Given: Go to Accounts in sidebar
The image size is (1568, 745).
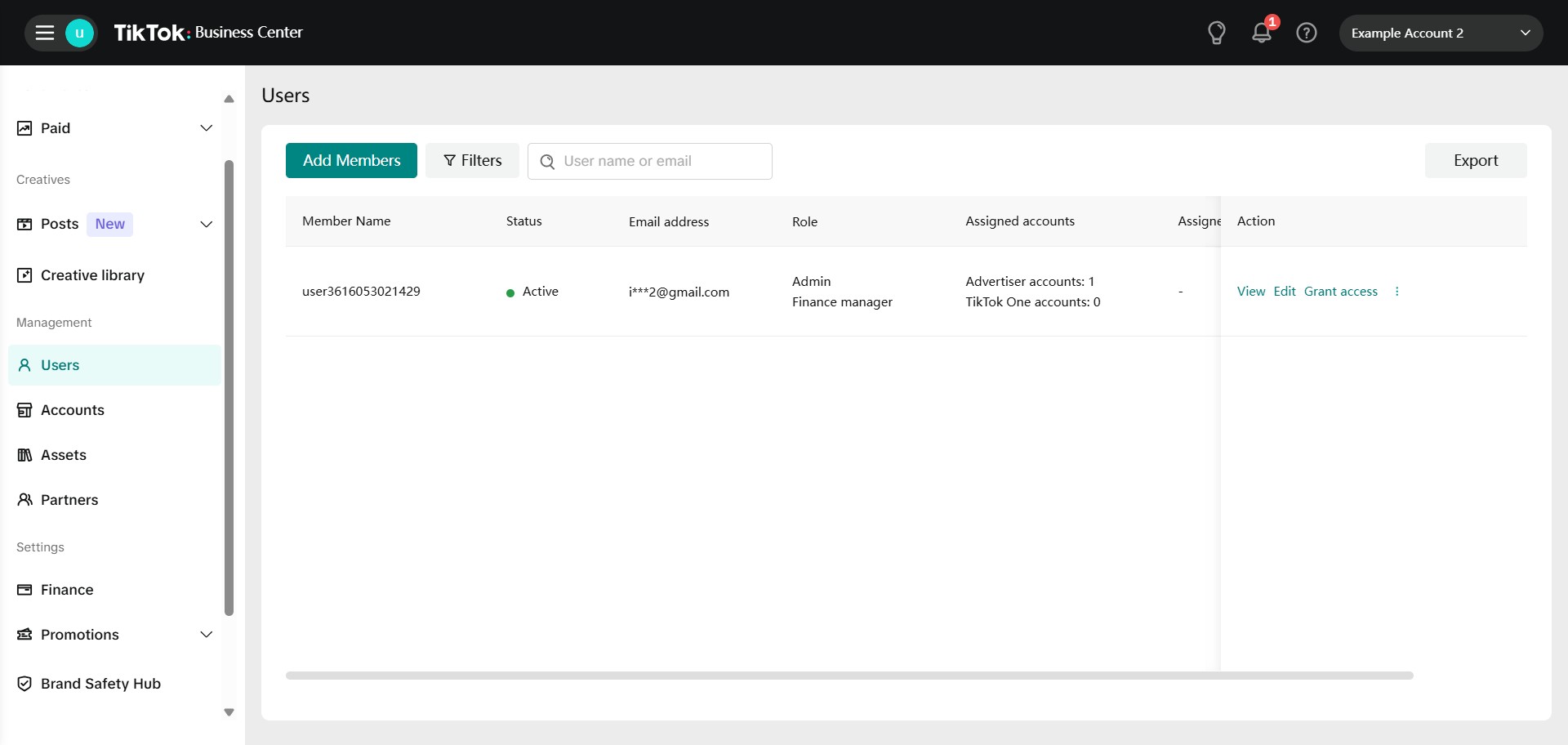Looking at the screenshot, I should coord(72,410).
